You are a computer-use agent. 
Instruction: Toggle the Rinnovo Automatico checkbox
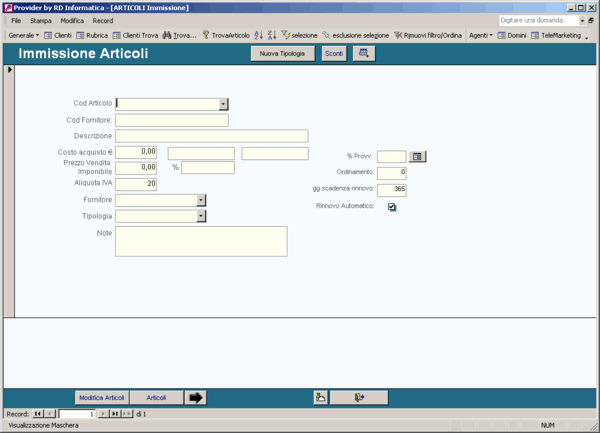tap(391, 207)
